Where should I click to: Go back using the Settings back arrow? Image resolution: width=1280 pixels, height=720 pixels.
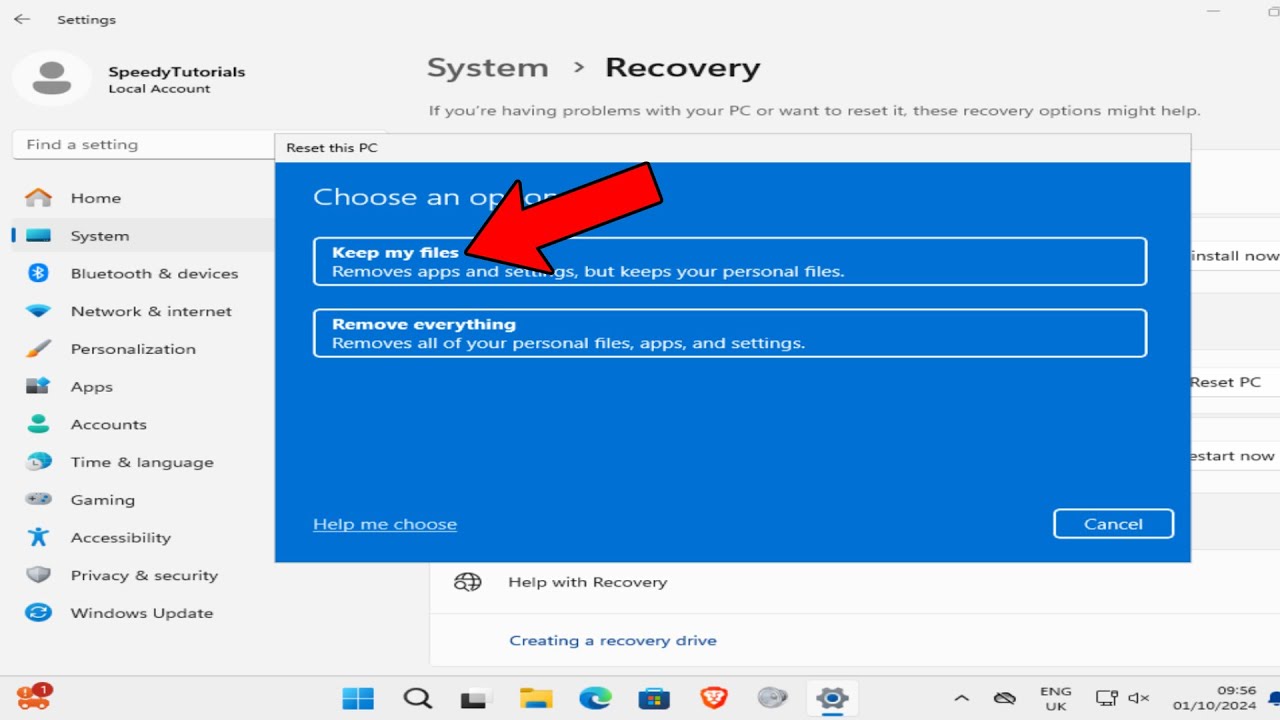(22, 19)
